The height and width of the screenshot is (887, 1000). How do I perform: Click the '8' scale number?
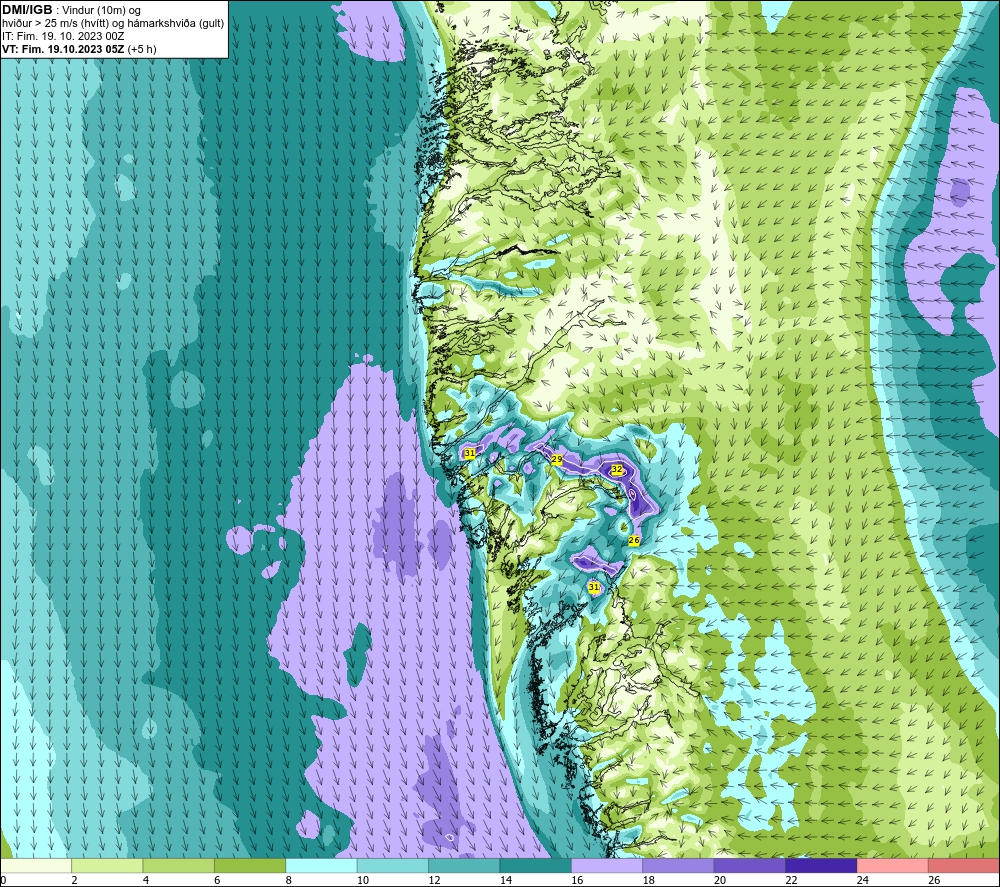(x=289, y=880)
